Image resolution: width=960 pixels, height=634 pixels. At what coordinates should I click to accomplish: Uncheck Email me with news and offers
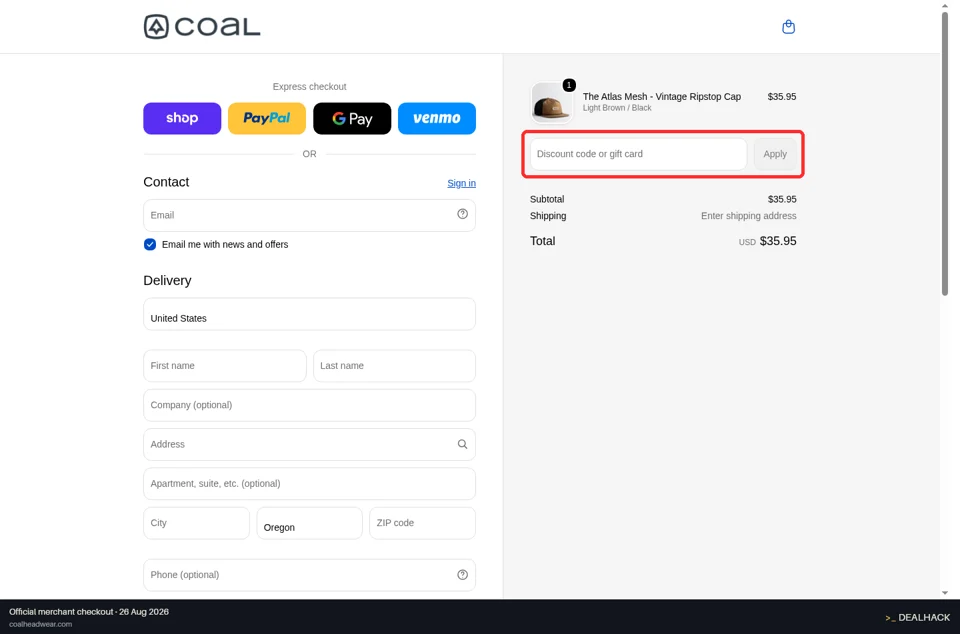[x=150, y=244]
